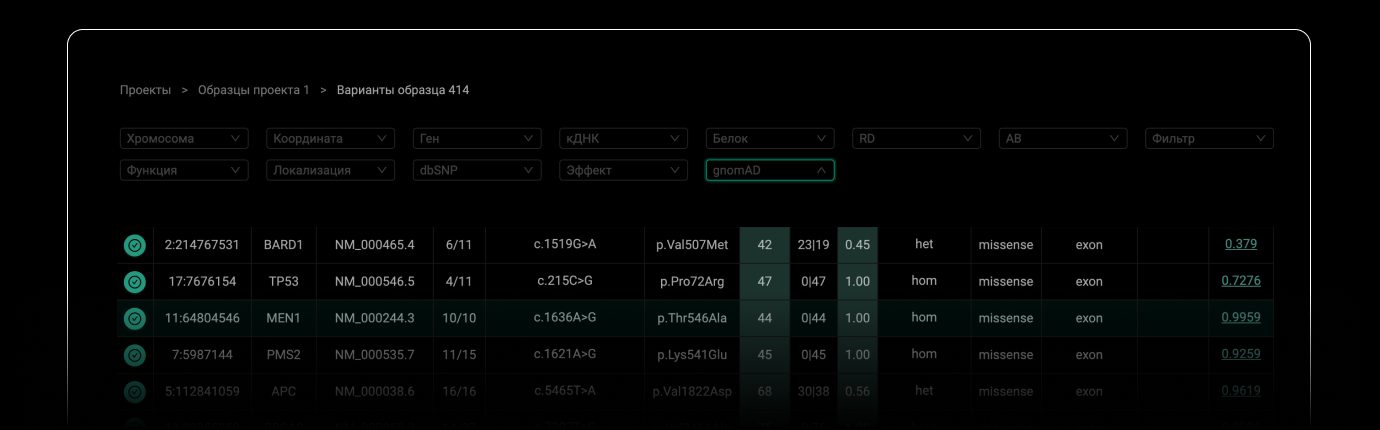
Task: Click protein change p.Val507Met
Action: (692, 245)
